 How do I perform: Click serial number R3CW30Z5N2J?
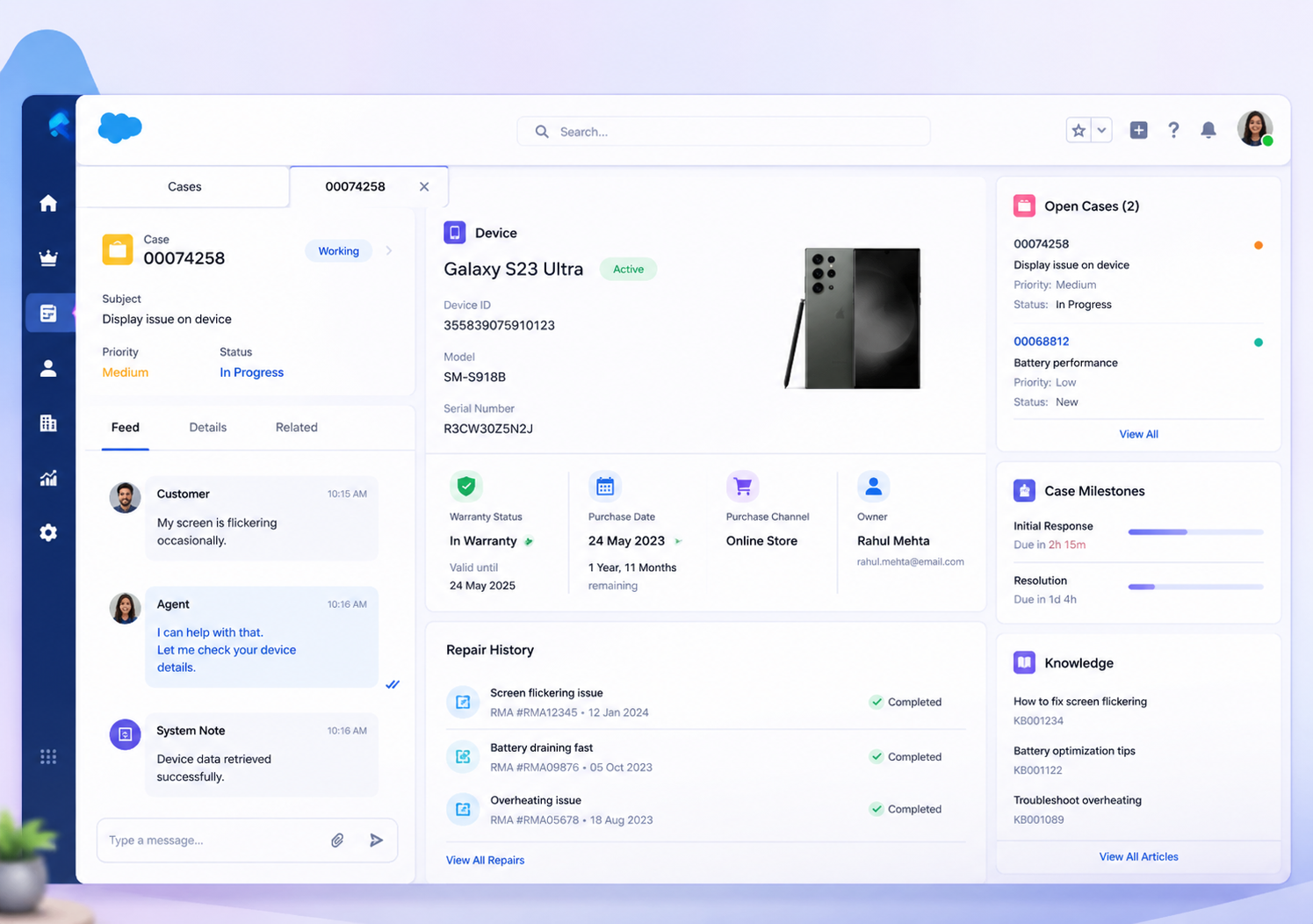pos(488,429)
